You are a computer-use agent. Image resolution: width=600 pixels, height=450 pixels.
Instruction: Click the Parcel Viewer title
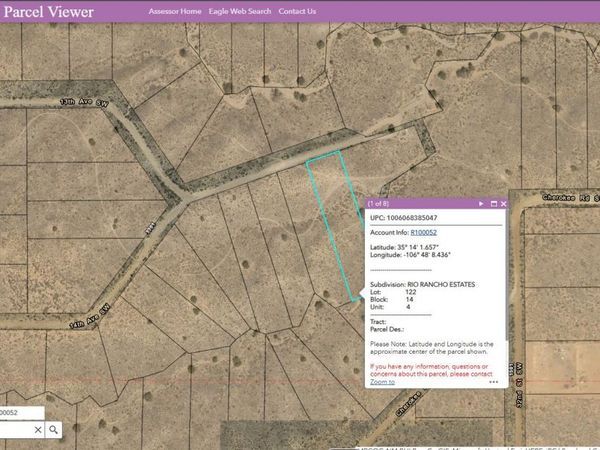(x=49, y=12)
